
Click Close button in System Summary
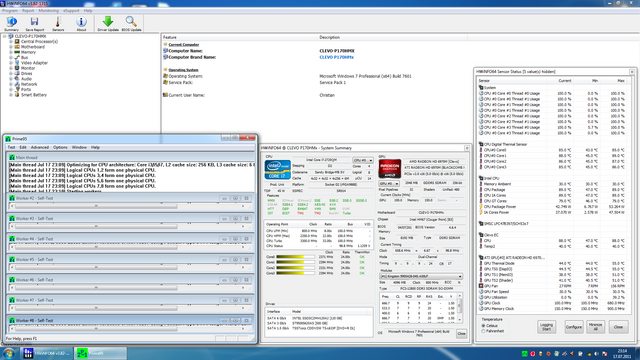(461, 333)
